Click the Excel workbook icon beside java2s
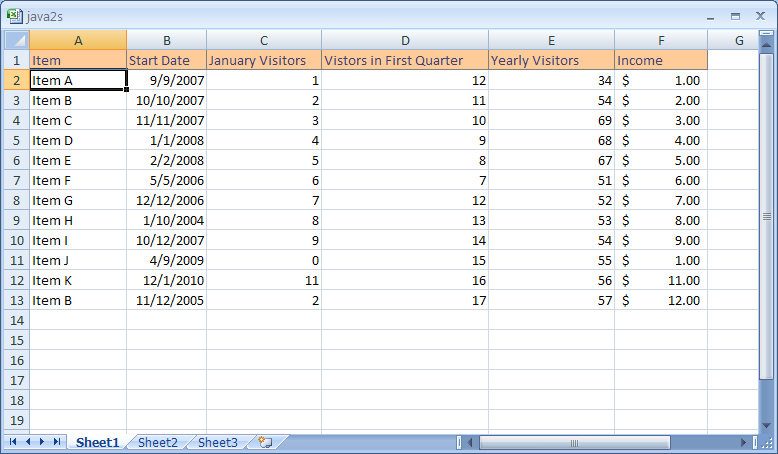 click(x=15, y=16)
